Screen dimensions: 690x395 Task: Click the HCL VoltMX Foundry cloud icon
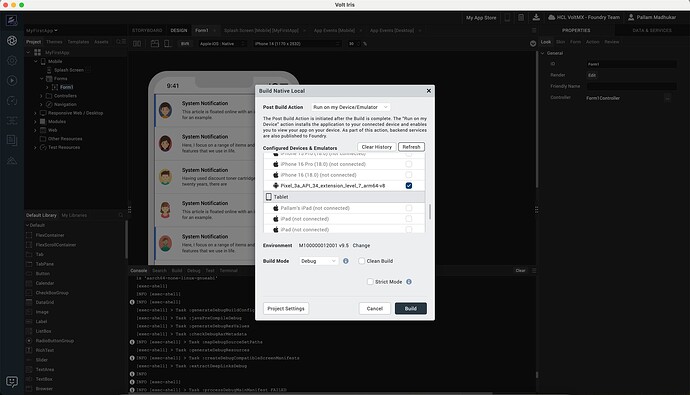point(551,17)
